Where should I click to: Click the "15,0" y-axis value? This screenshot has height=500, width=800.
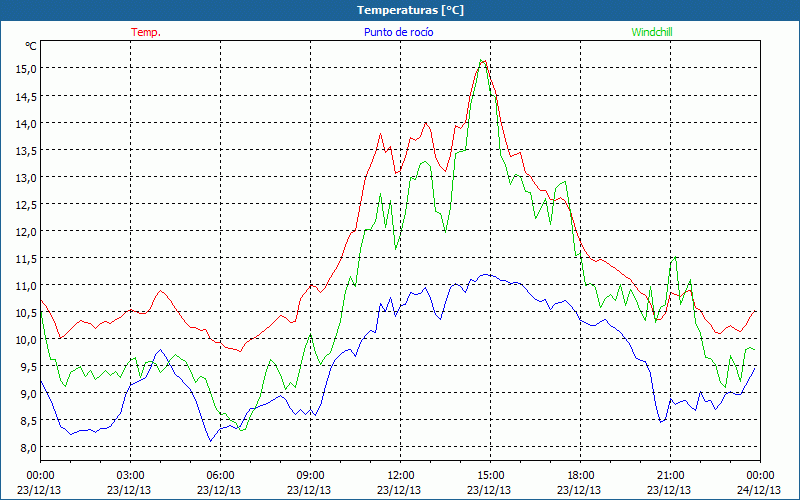pos(26,69)
